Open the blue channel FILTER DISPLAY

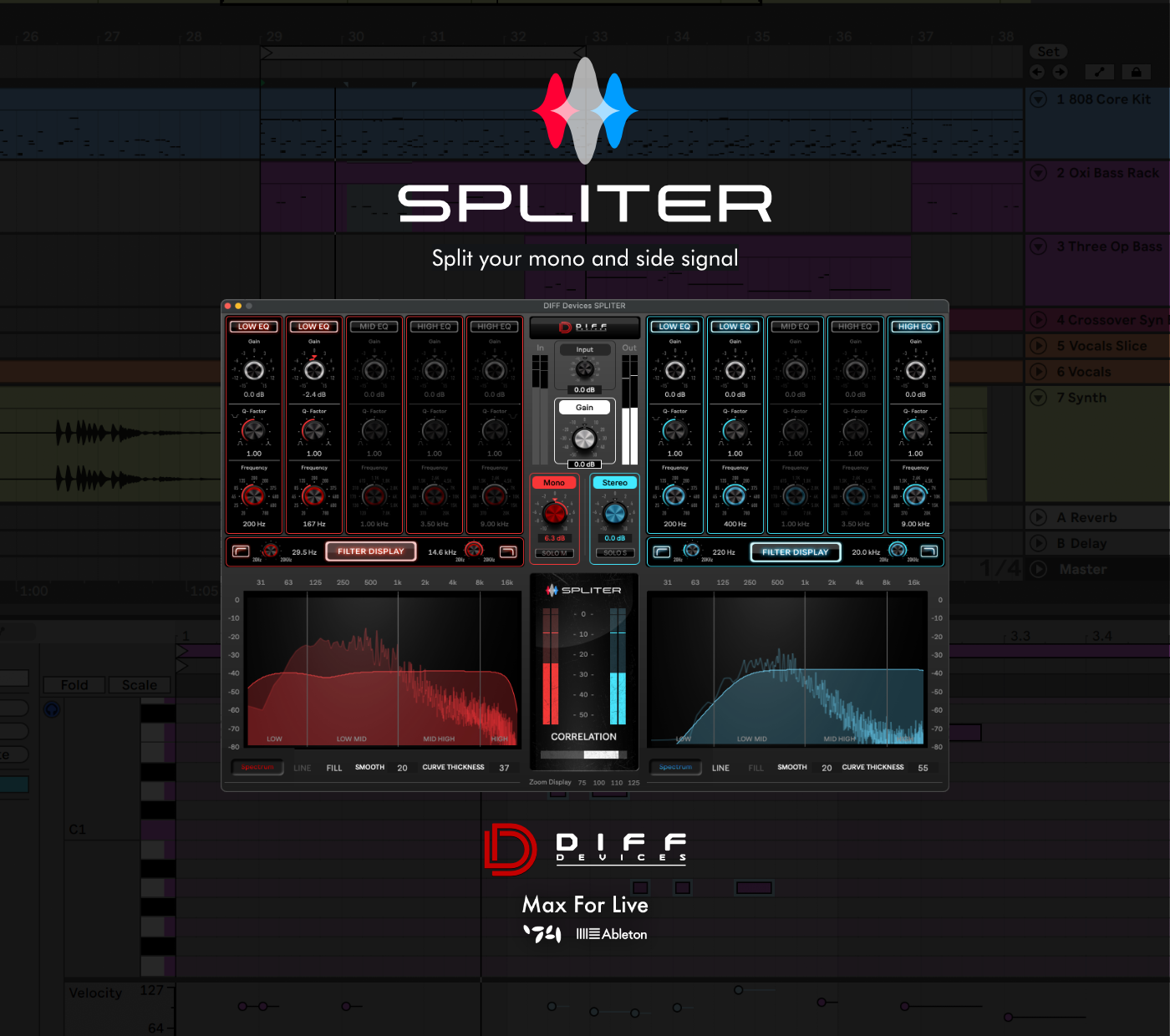(x=795, y=551)
